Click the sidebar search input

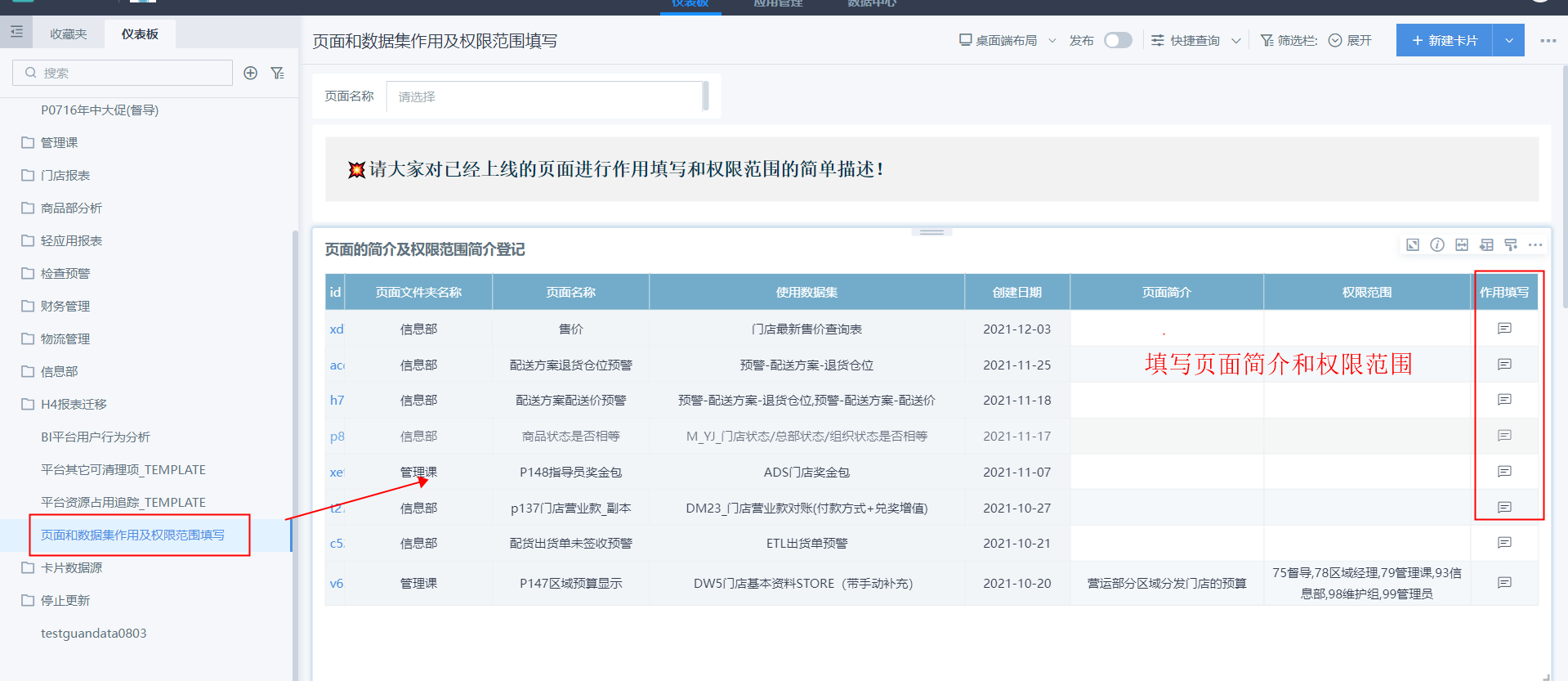(x=123, y=73)
